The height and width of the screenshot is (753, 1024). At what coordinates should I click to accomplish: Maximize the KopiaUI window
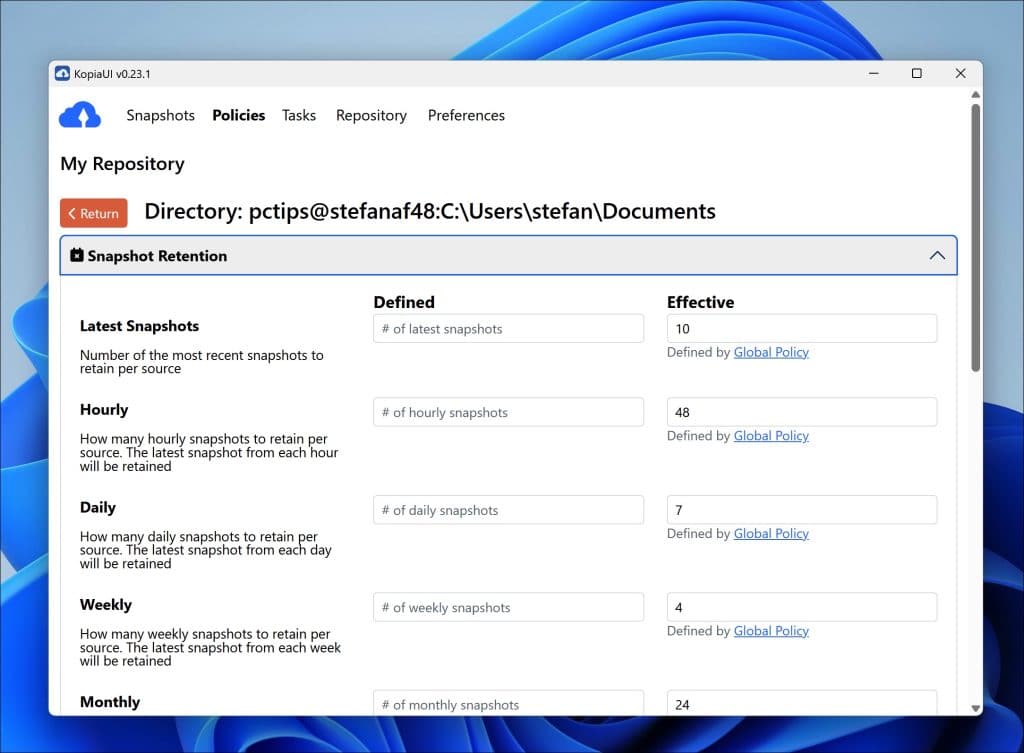pos(917,73)
